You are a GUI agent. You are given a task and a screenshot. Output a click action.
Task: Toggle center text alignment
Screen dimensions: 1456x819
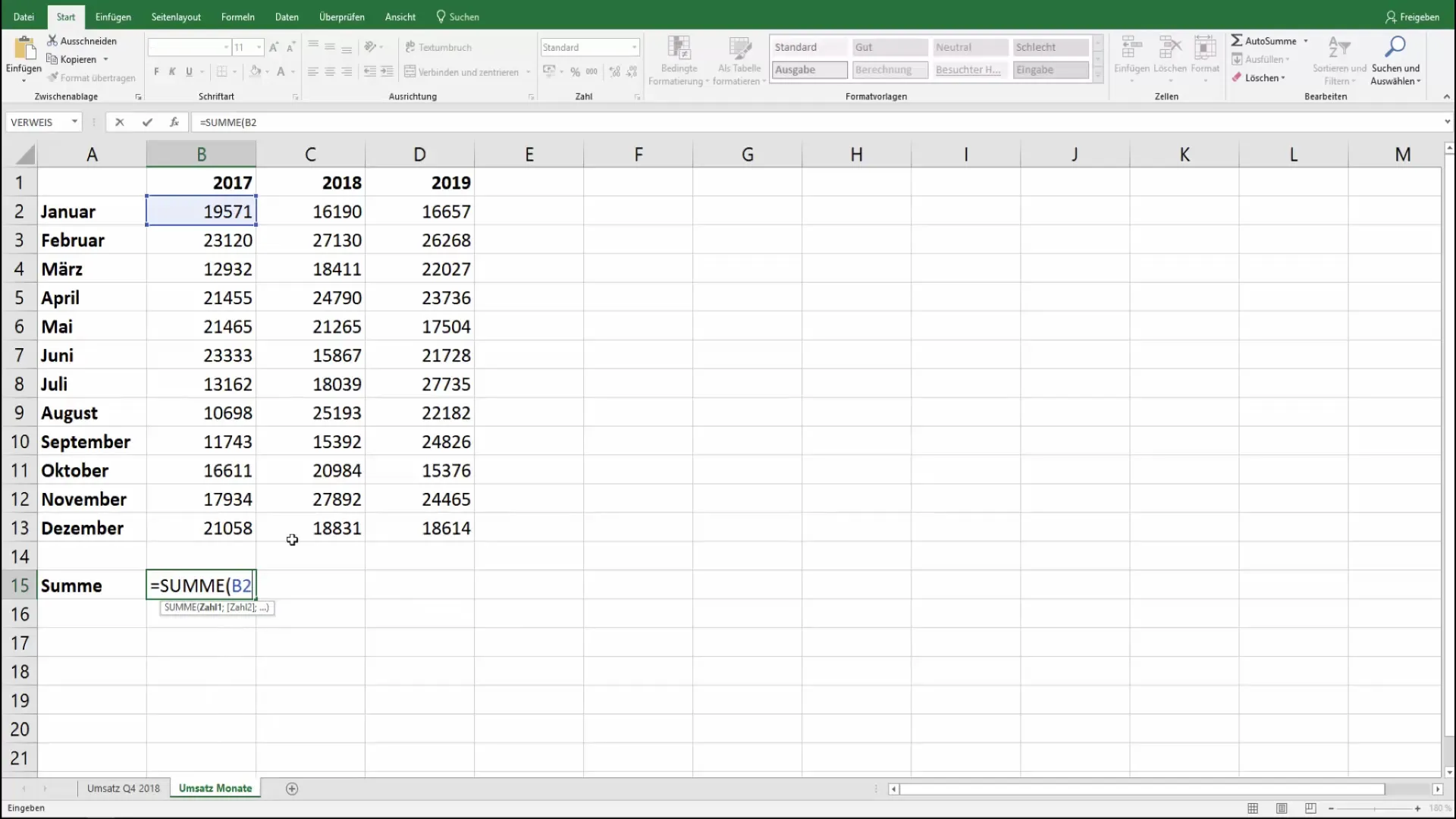(330, 72)
